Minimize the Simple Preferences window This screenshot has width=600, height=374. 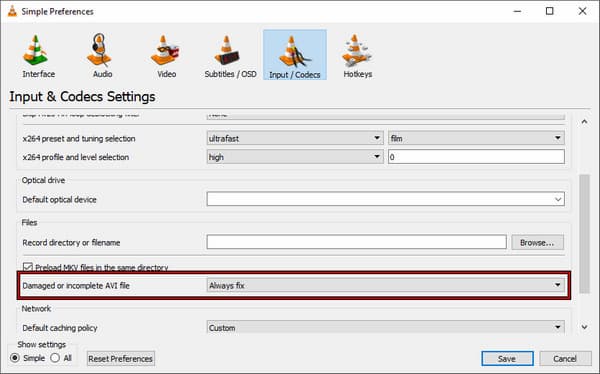[517, 11]
